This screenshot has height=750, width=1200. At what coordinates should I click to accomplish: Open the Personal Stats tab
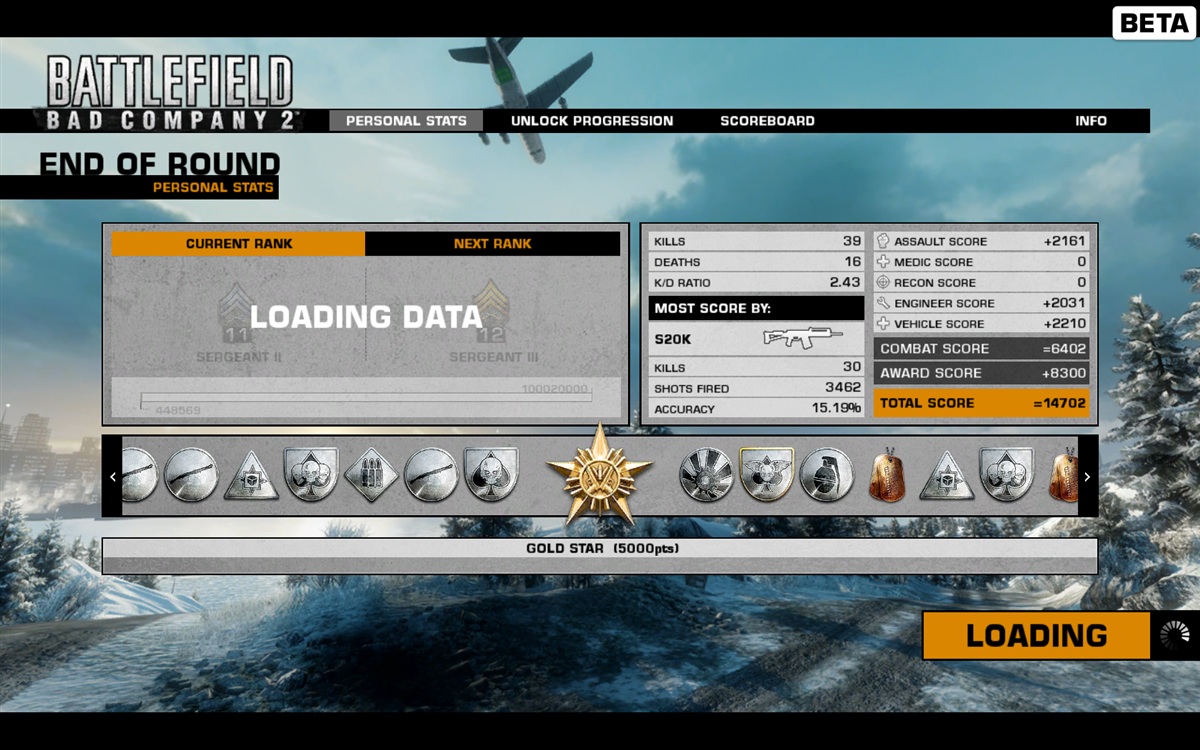point(406,121)
